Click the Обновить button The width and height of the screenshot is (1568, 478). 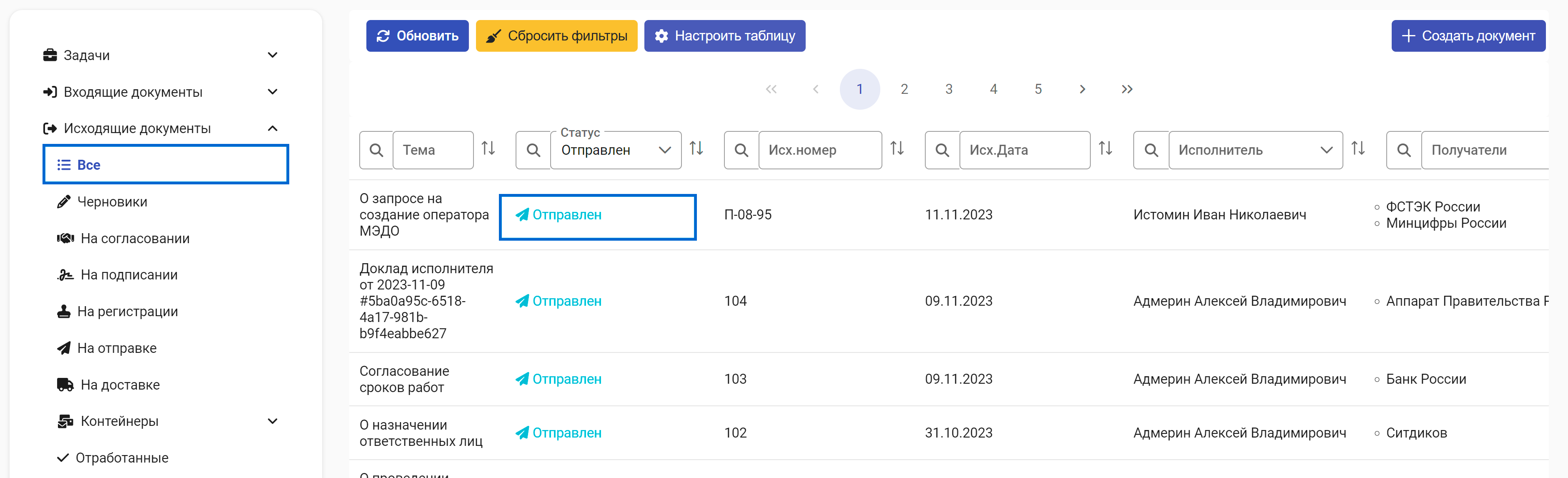click(418, 36)
